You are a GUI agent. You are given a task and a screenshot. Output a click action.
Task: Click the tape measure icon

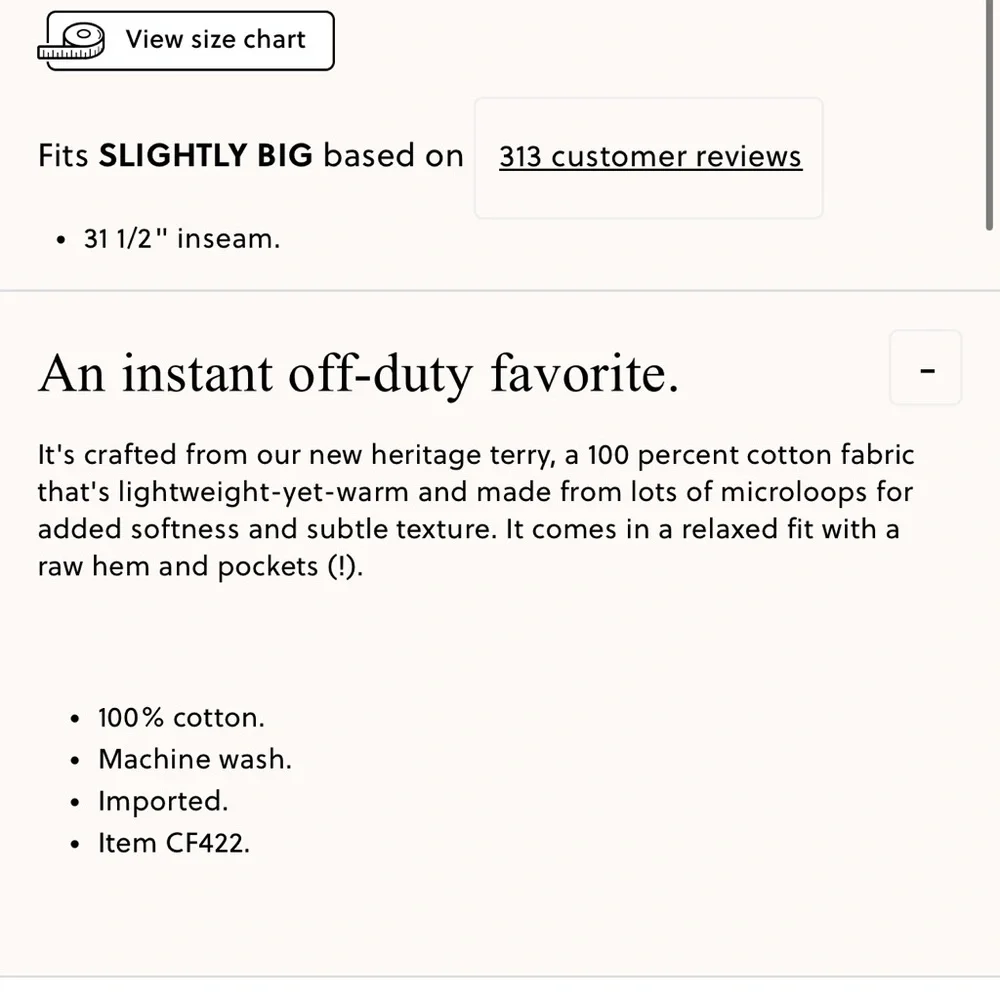point(71,41)
